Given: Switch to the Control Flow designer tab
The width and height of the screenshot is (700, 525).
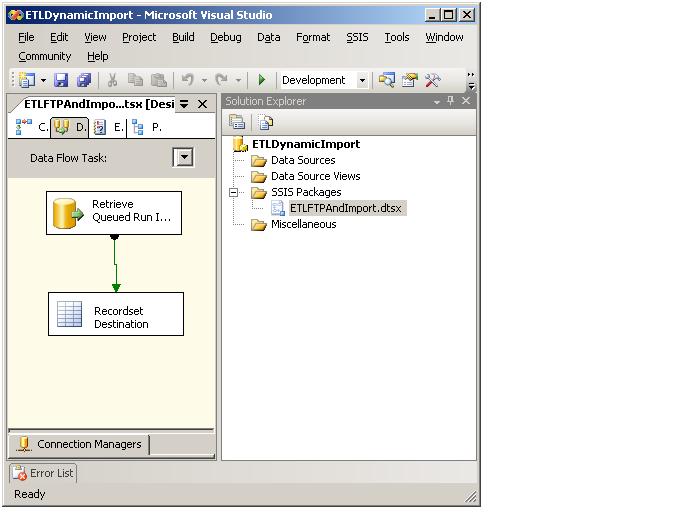Looking at the screenshot, I should 30,128.
